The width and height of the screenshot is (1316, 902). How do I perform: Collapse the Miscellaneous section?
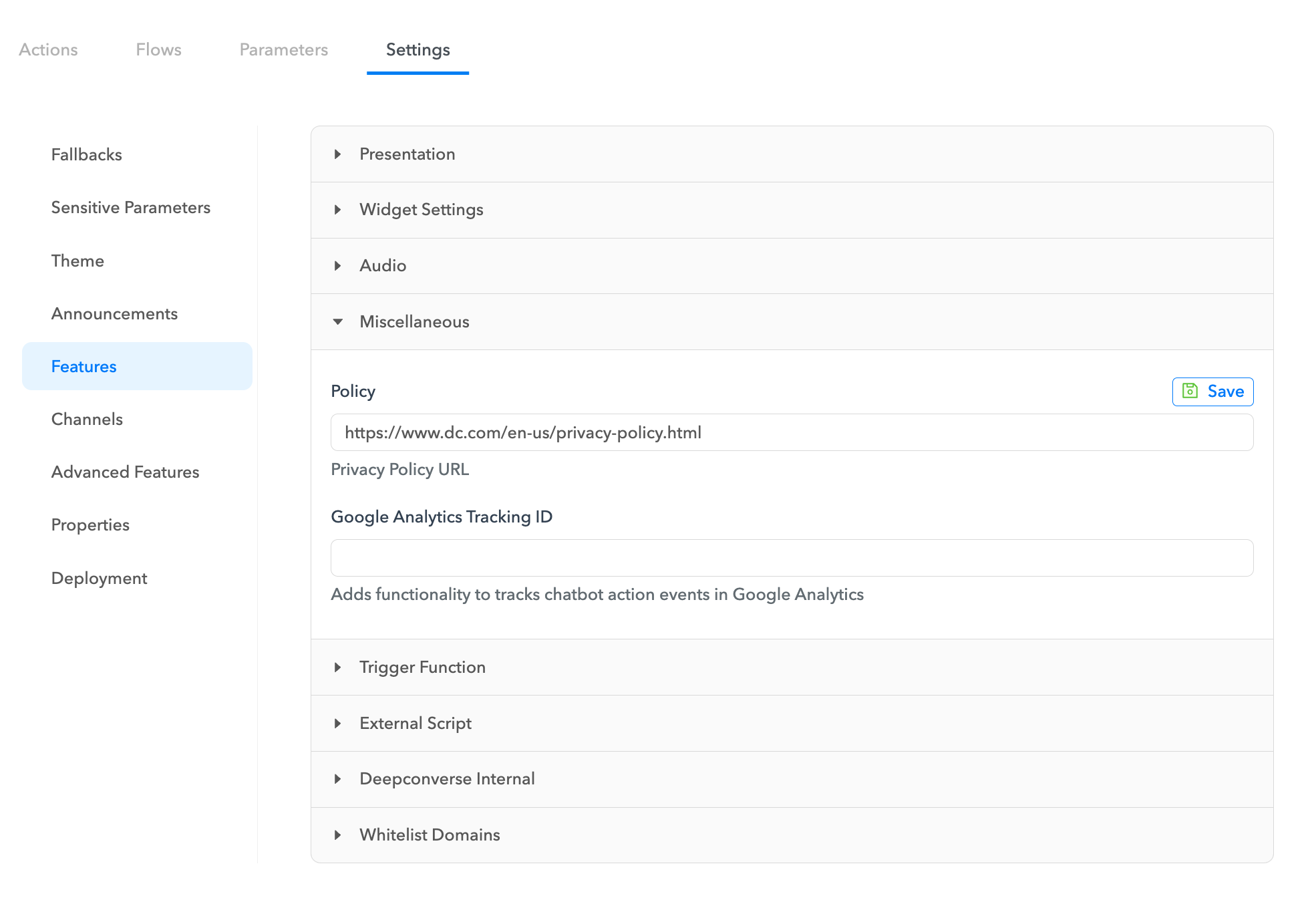pyautogui.click(x=414, y=322)
